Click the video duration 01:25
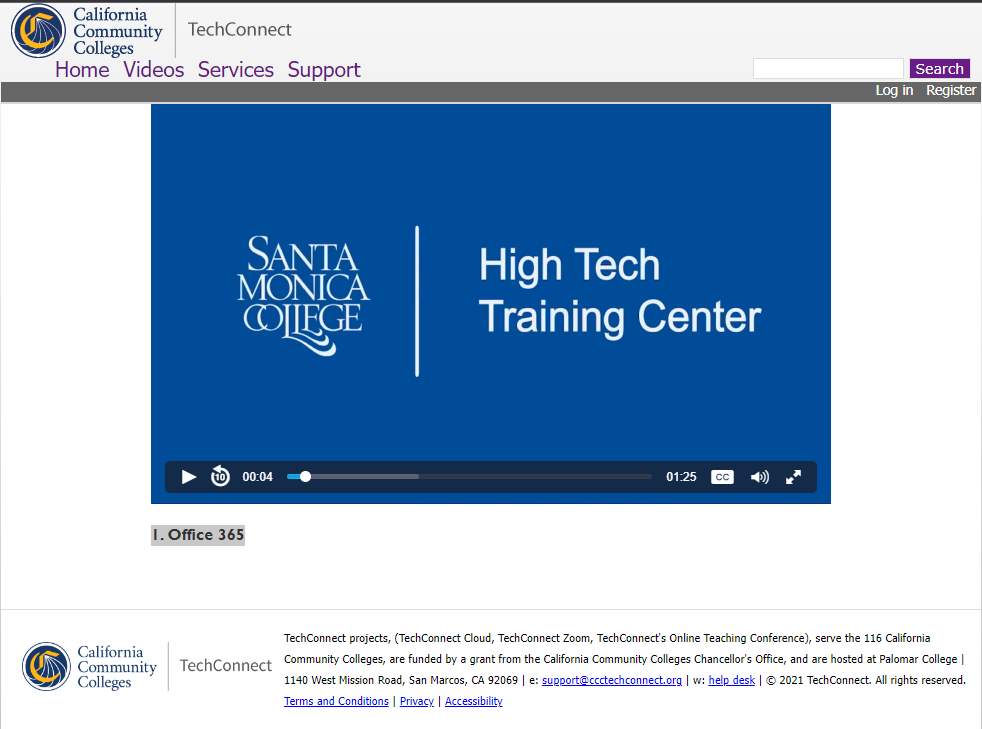Image resolution: width=982 pixels, height=729 pixels. 681,477
